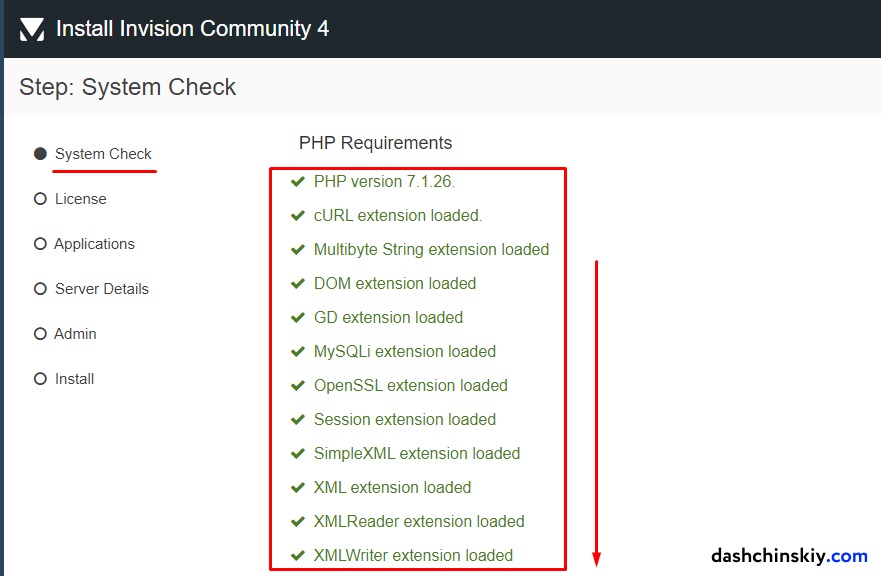The image size is (881, 576).
Task: Select the Applications step radio circle
Action: click(x=40, y=243)
